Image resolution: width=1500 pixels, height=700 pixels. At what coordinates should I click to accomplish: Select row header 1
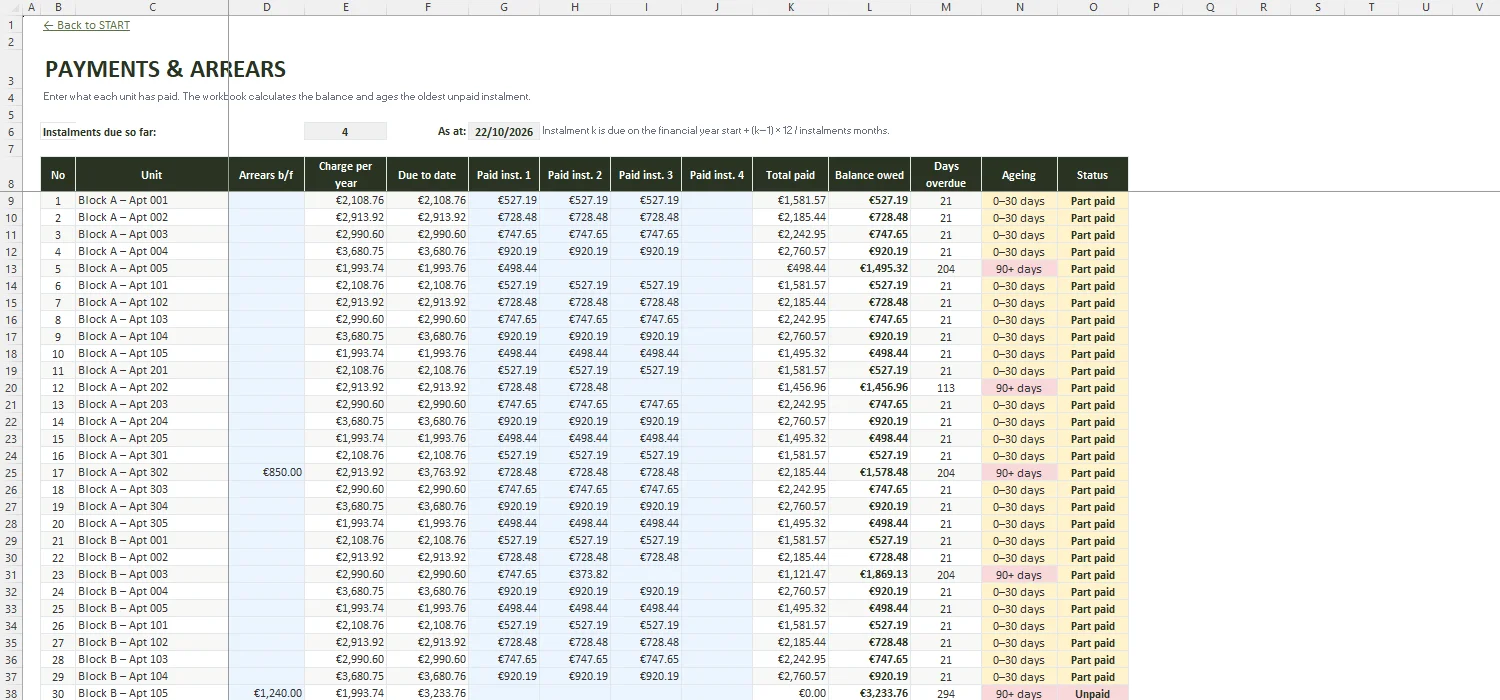pyautogui.click(x=11, y=25)
